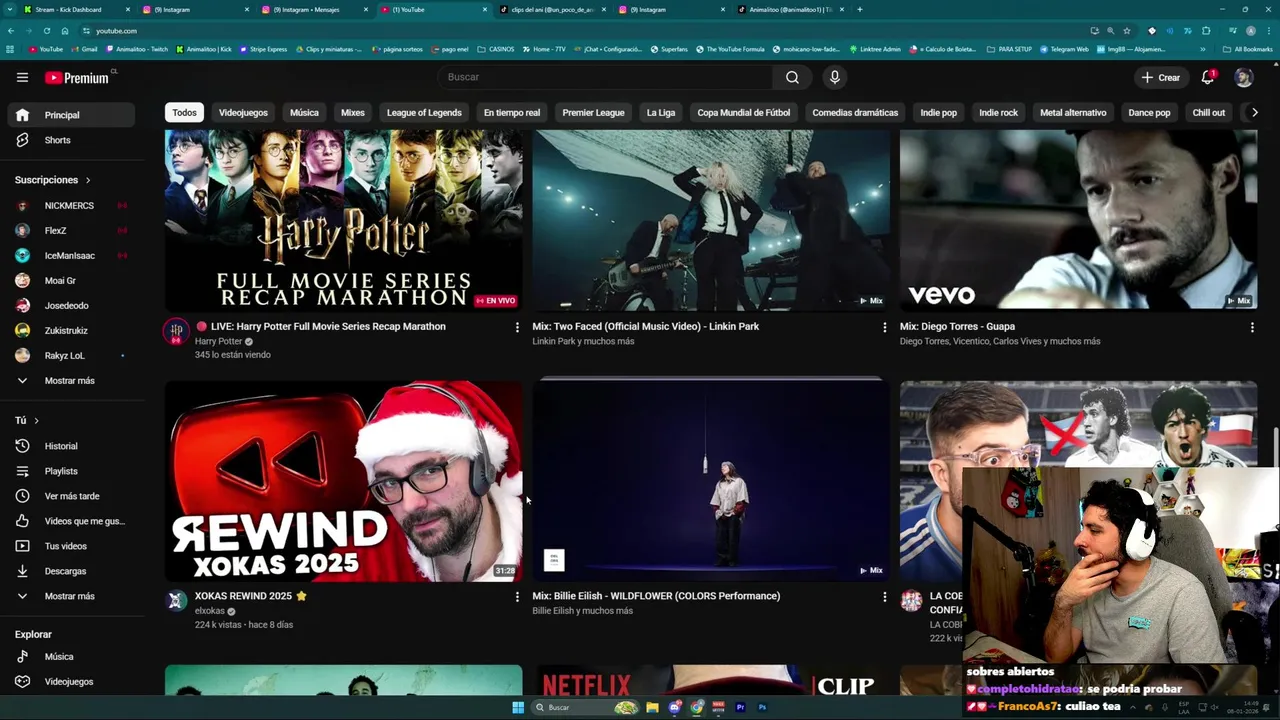Open options for XOKAS REWIND 2025
The height and width of the screenshot is (720, 1280).
click(x=517, y=597)
